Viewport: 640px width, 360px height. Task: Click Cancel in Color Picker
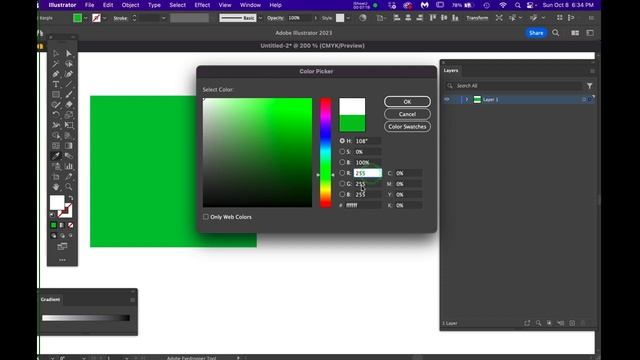click(x=407, y=114)
